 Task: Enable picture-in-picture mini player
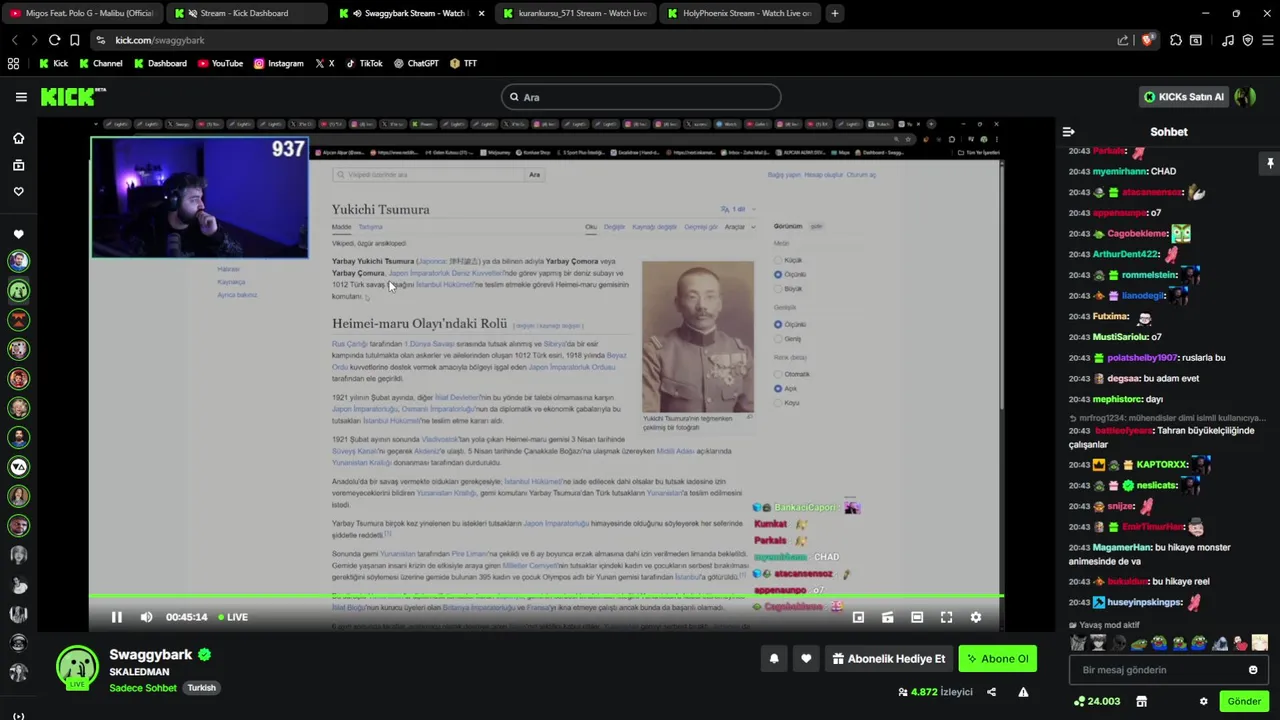pos(858,617)
